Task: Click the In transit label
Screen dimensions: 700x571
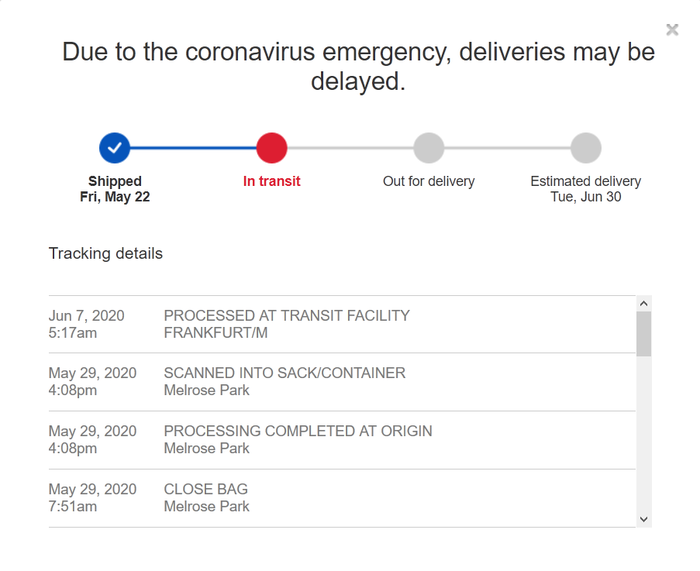Action: [x=272, y=181]
